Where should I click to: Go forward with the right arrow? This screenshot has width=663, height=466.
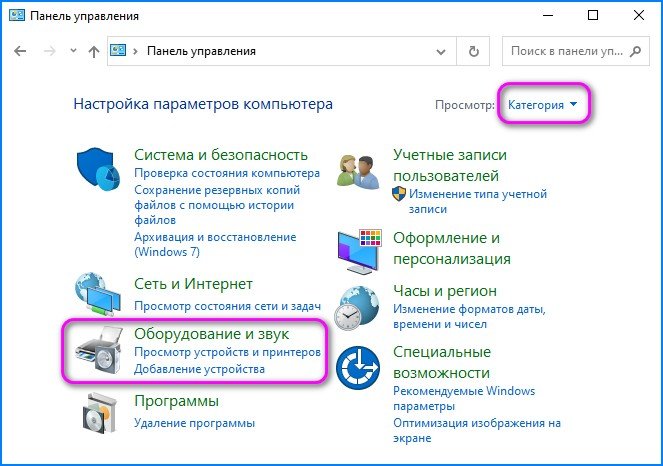49,51
